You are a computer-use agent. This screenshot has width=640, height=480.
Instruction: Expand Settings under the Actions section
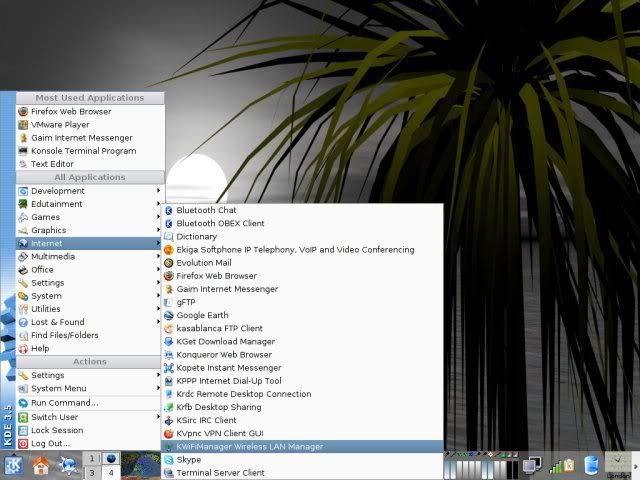(x=89, y=375)
